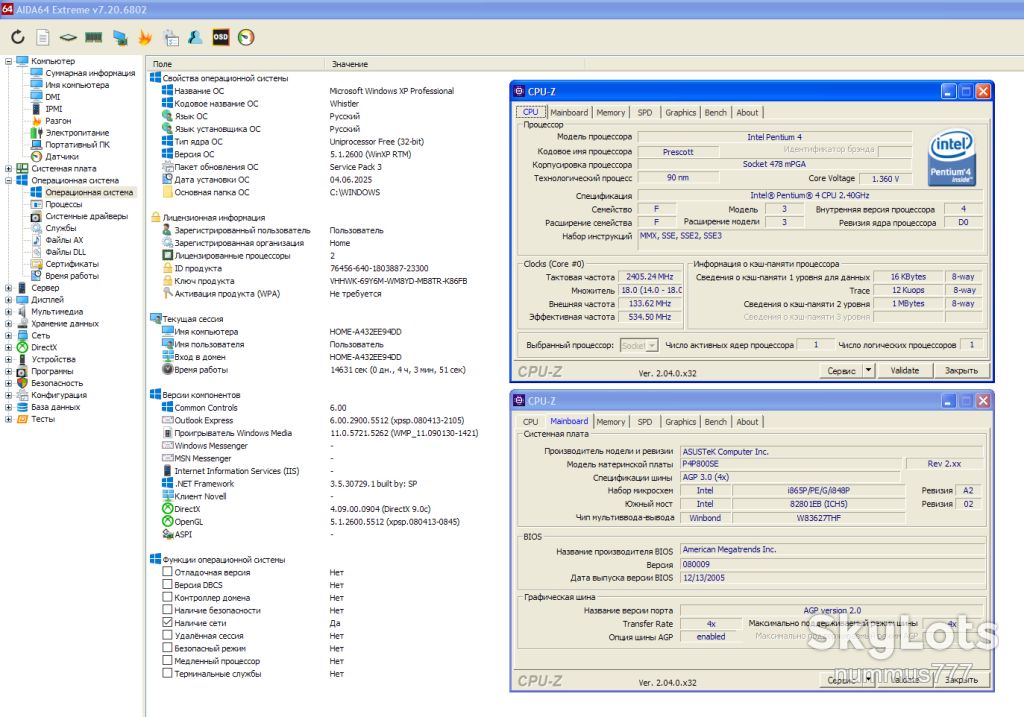Click the Значение column header
This screenshot has height=717, width=1024.
(x=455, y=64)
